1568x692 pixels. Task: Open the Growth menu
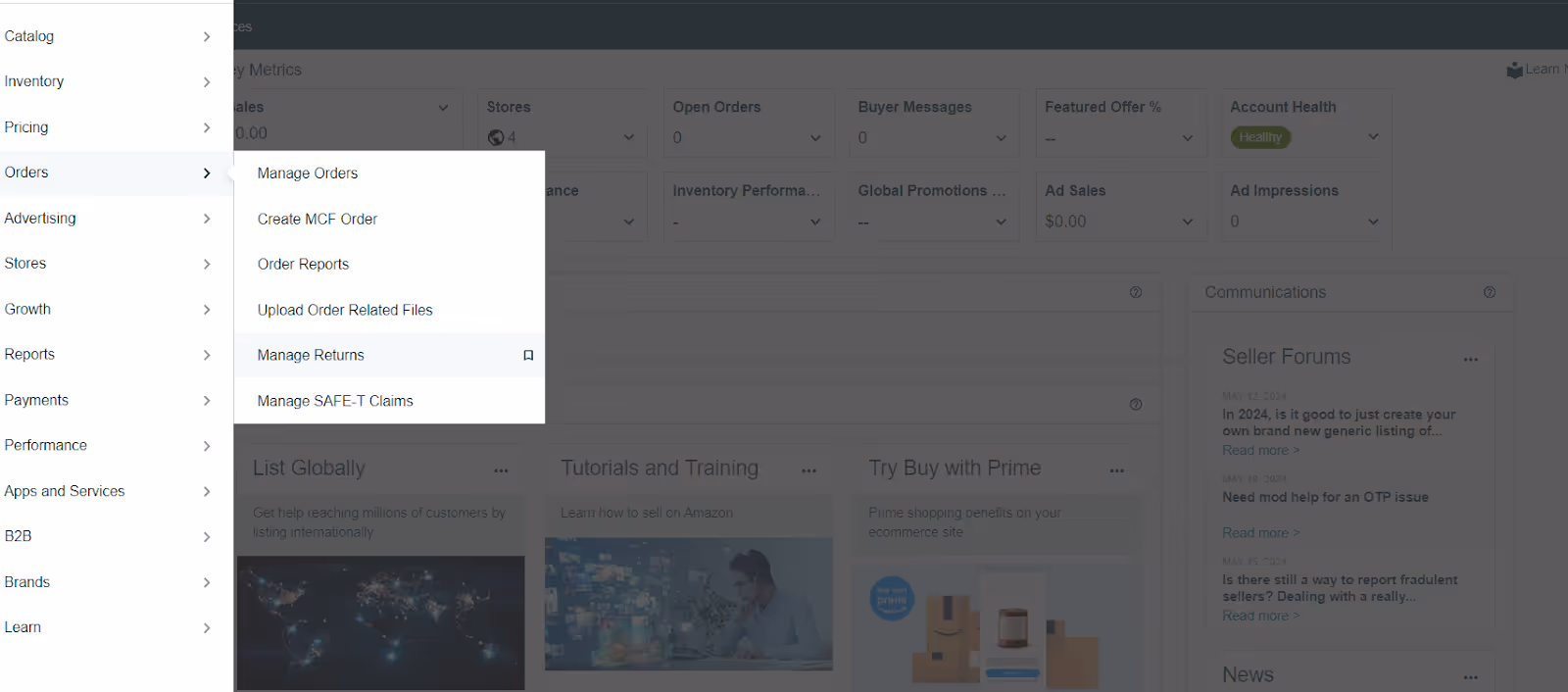point(108,309)
